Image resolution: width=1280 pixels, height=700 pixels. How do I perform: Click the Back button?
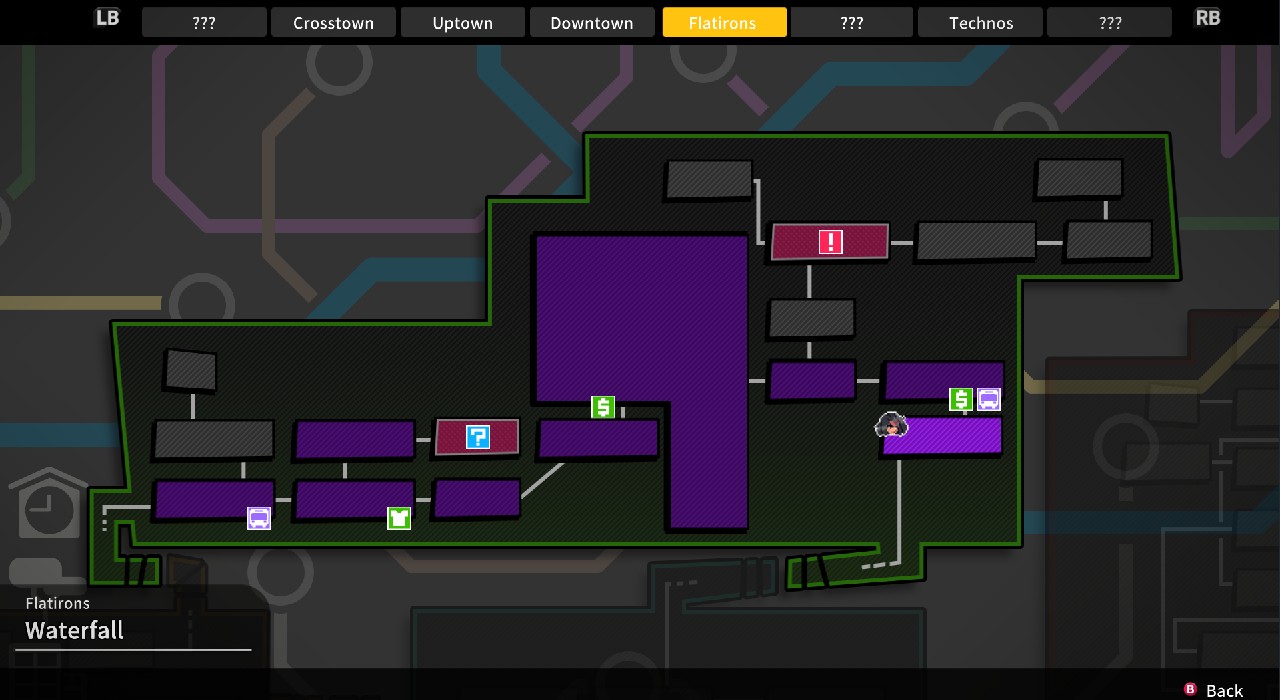tap(1214, 690)
